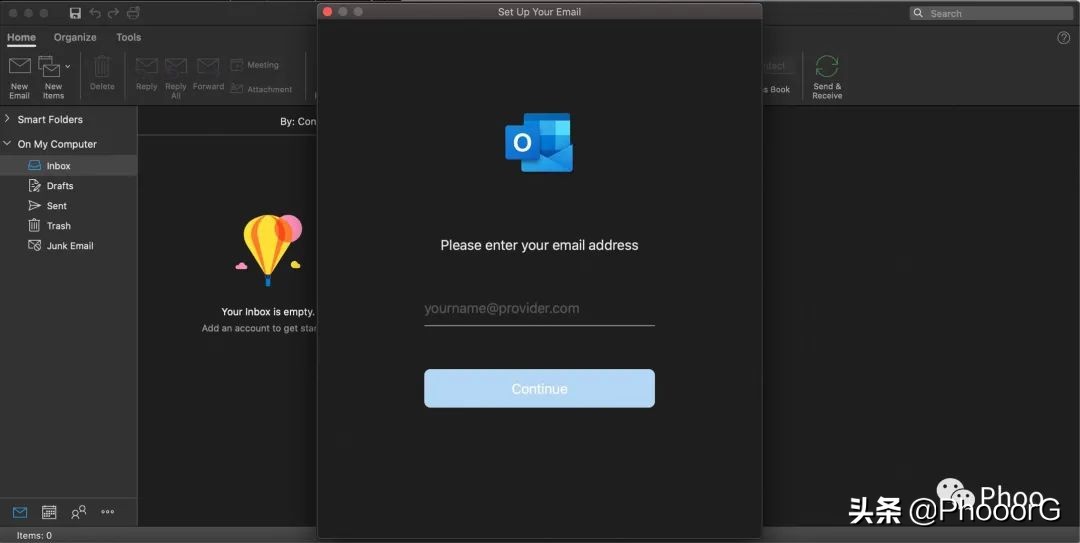Switch to the Home ribbon tab
Viewport: 1080px width, 543px height.
[21, 38]
